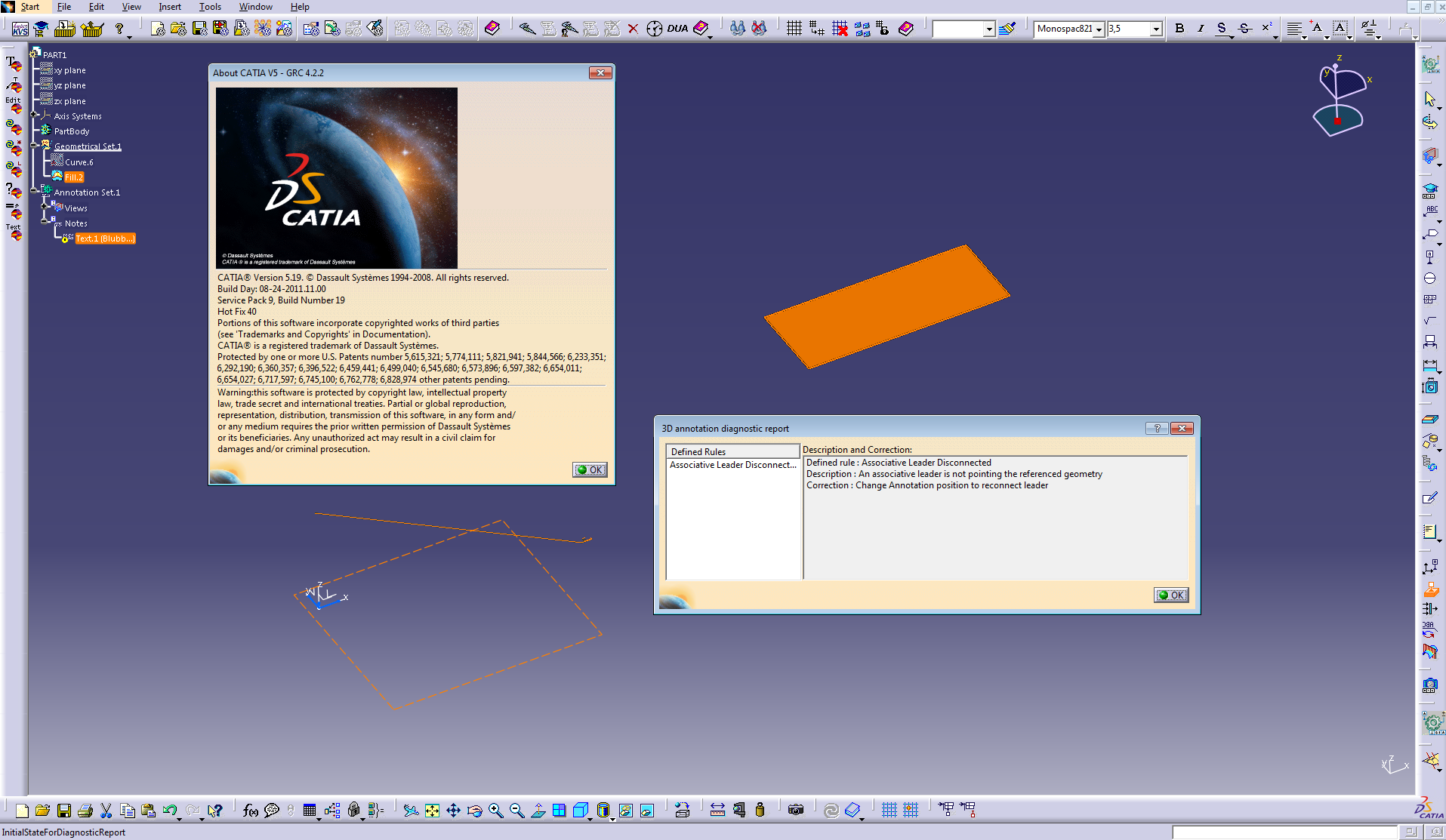Collapse the Annotation Set.1 tree node
This screenshot has width=1446, height=840.
pos(35,191)
